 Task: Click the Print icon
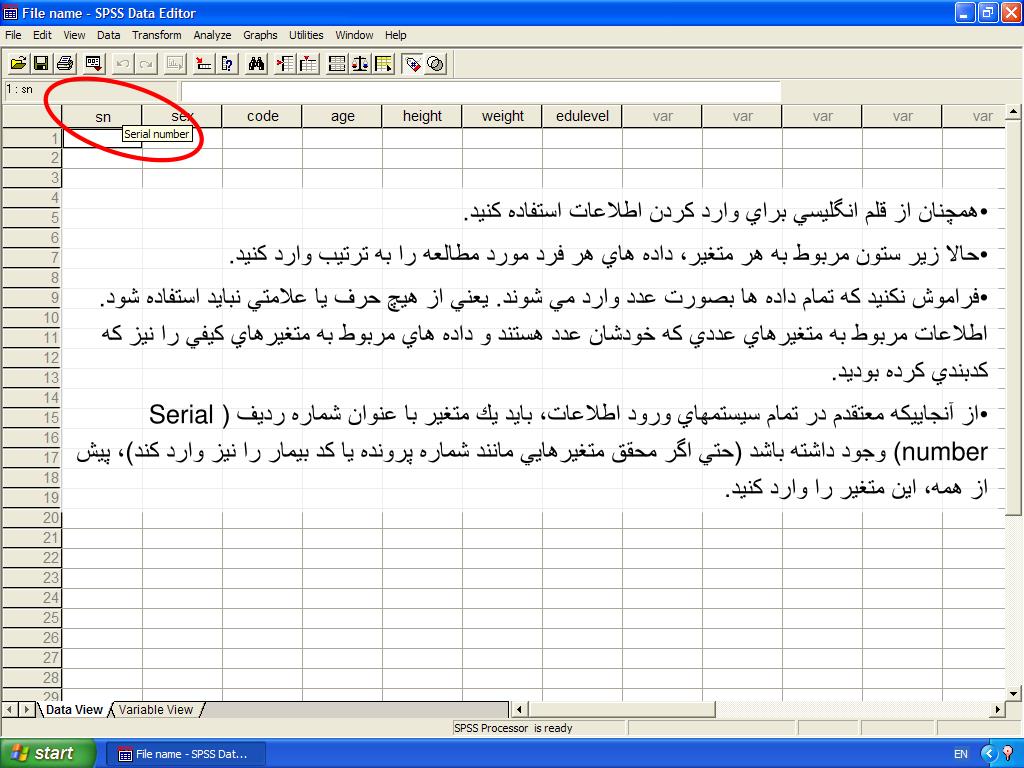(65, 63)
